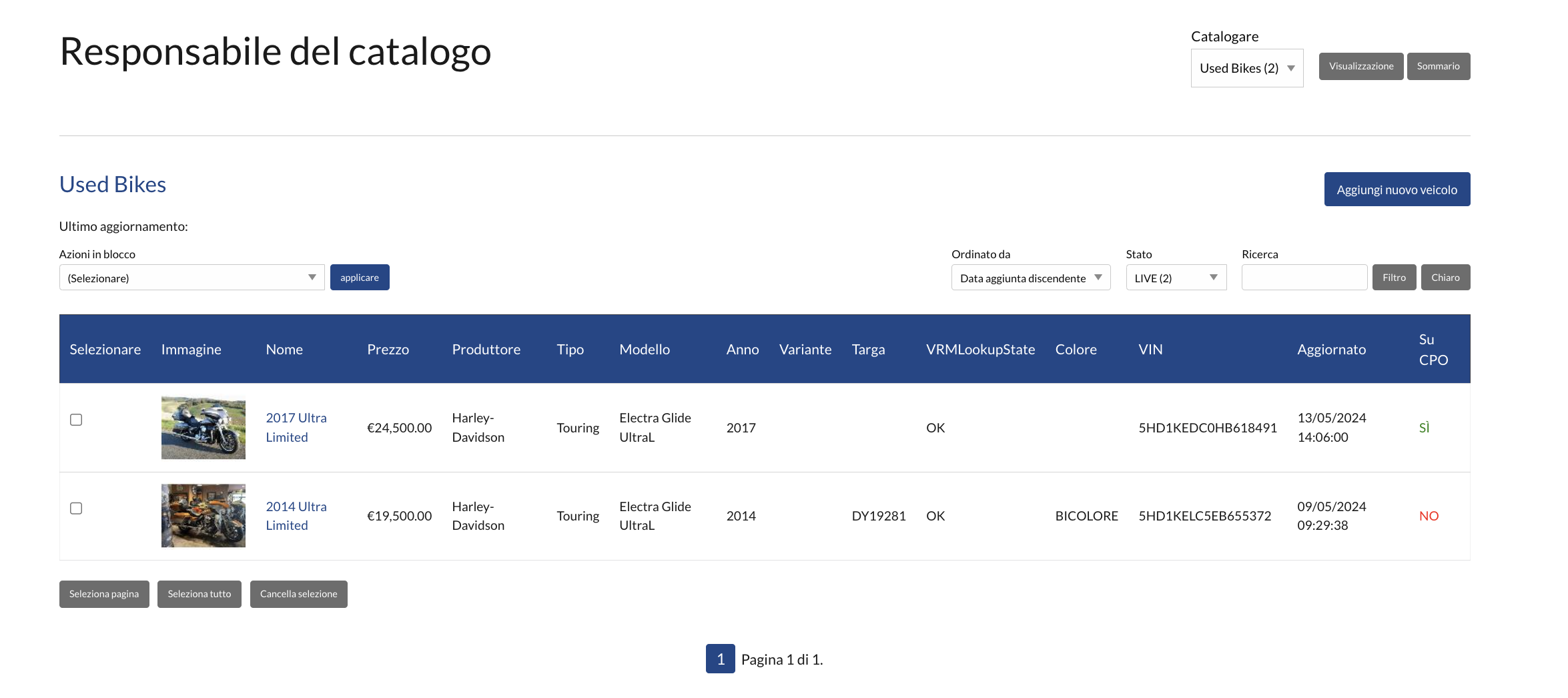
Task: Click the applicare button
Action: pyautogui.click(x=359, y=278)
